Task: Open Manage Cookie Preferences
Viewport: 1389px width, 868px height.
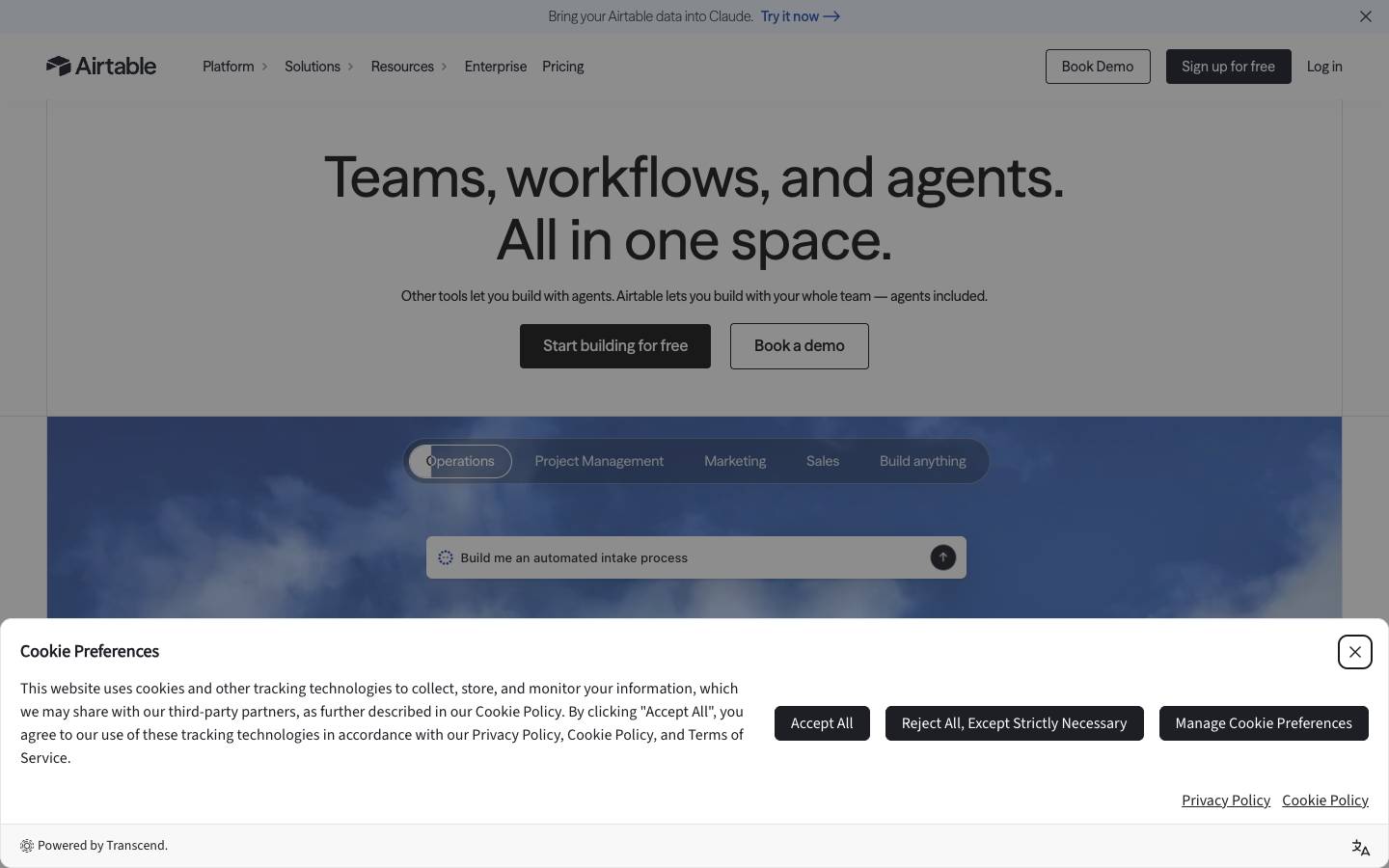Action: 1264,723
